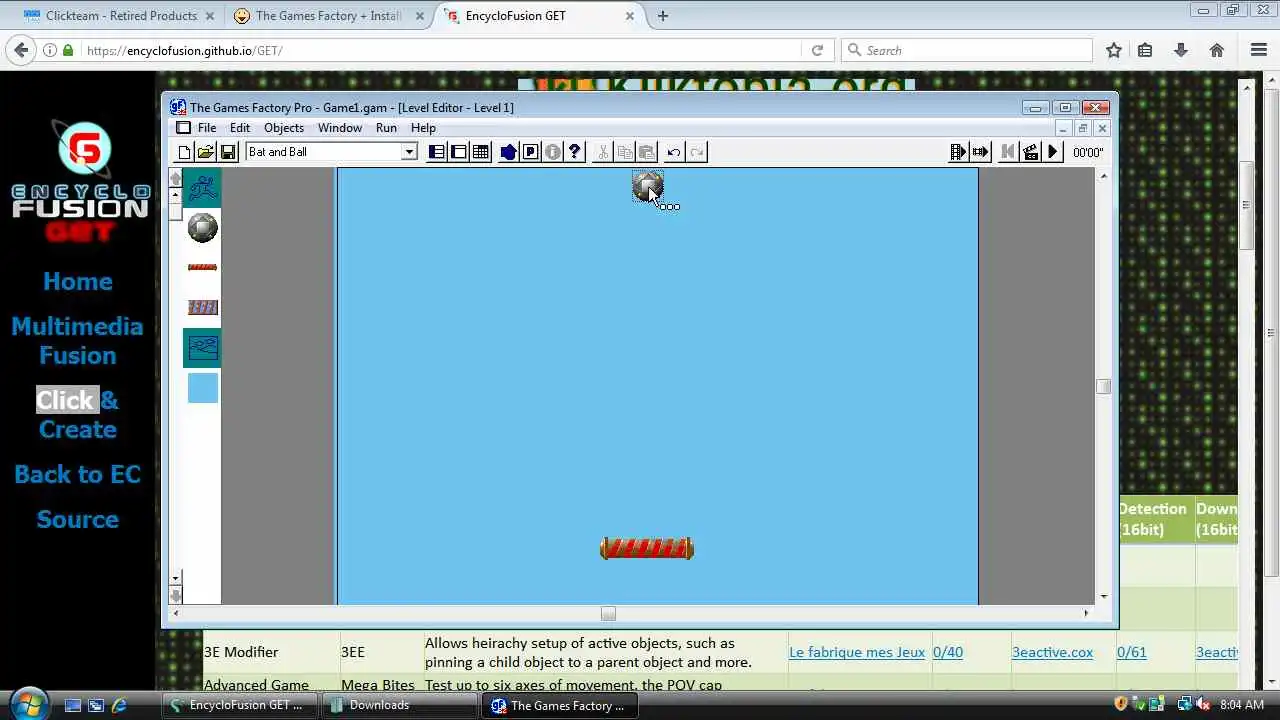
Task: Click the '0/40' detection link
Action: coord(948,652)
